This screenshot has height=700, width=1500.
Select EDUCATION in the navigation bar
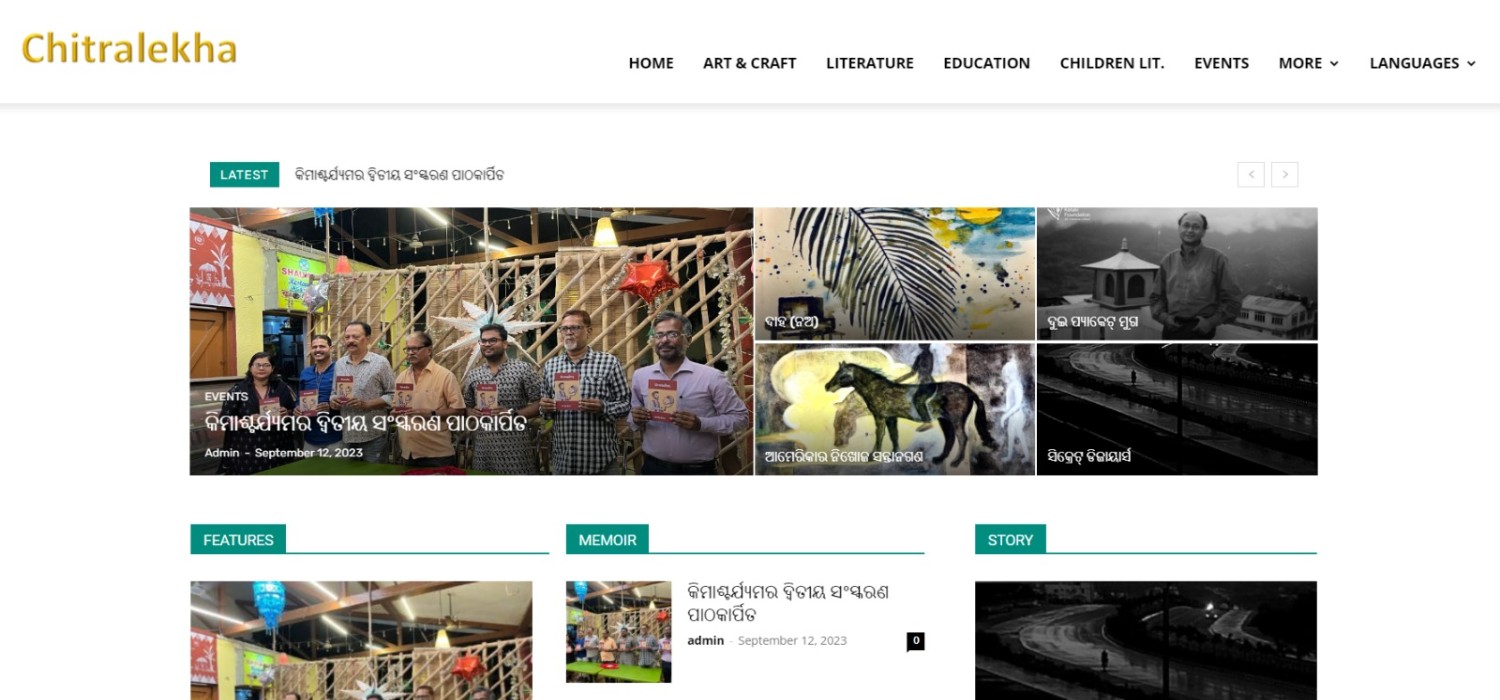click(986, 63)
